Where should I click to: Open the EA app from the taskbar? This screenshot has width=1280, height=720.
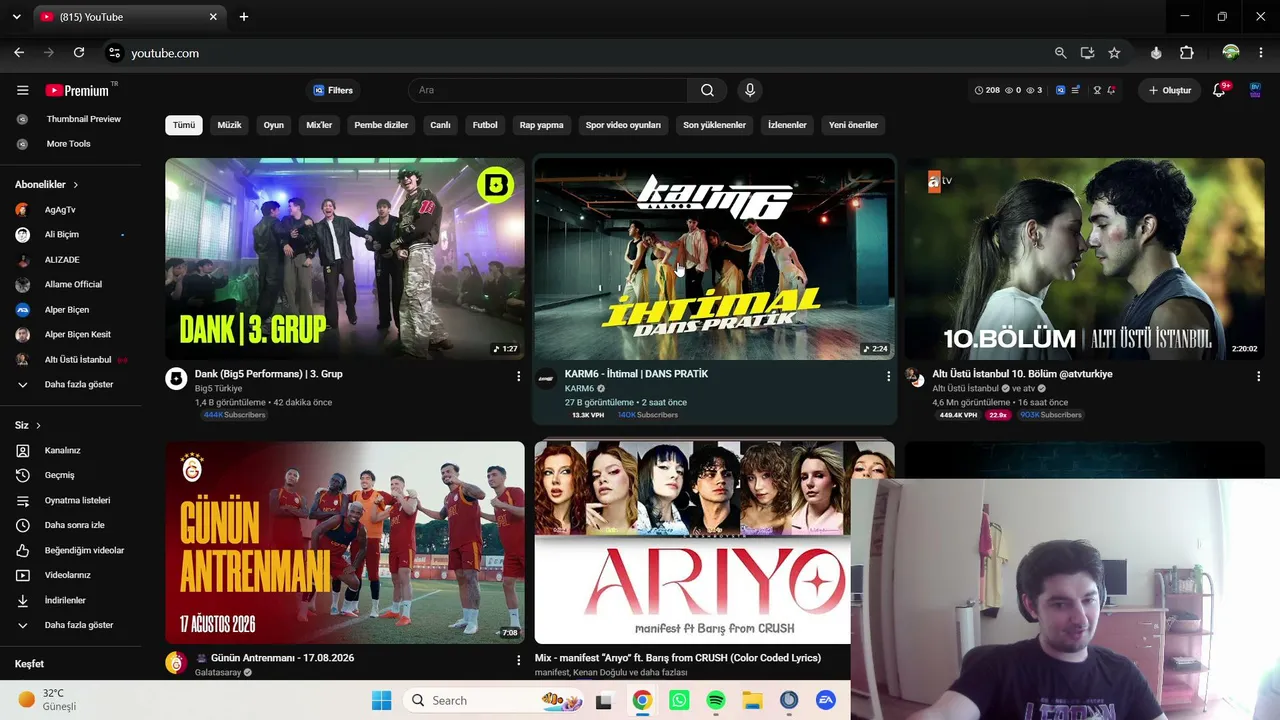[825, 700]
